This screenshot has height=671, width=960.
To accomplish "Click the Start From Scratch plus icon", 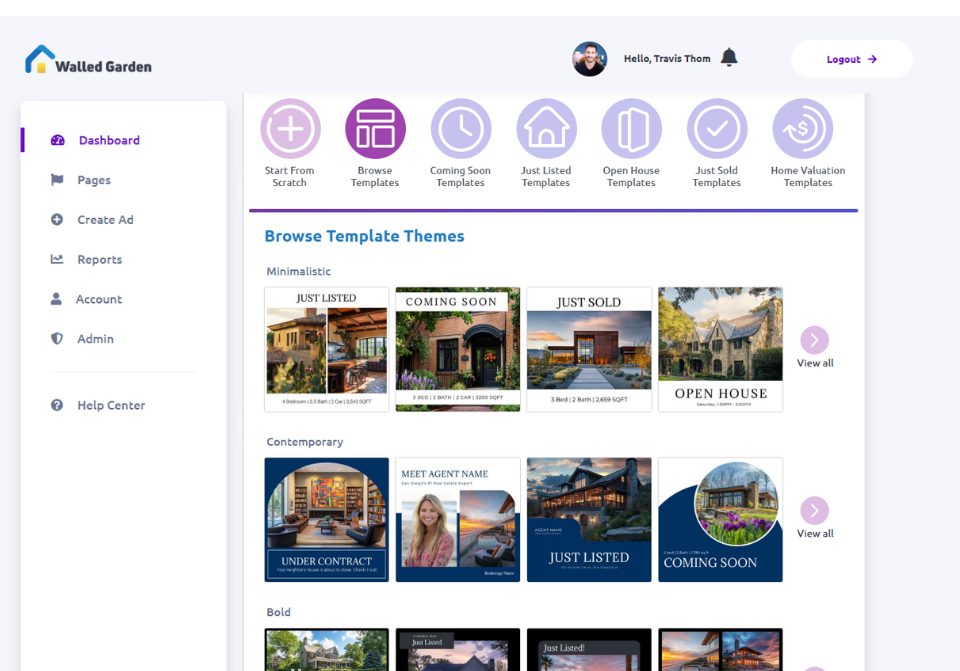I will coord(290,129).
